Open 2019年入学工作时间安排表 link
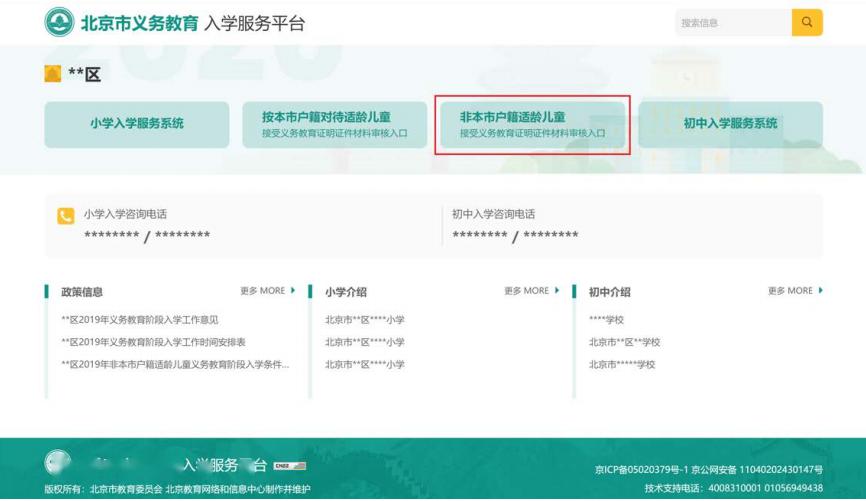 click(x=153, y=342)
